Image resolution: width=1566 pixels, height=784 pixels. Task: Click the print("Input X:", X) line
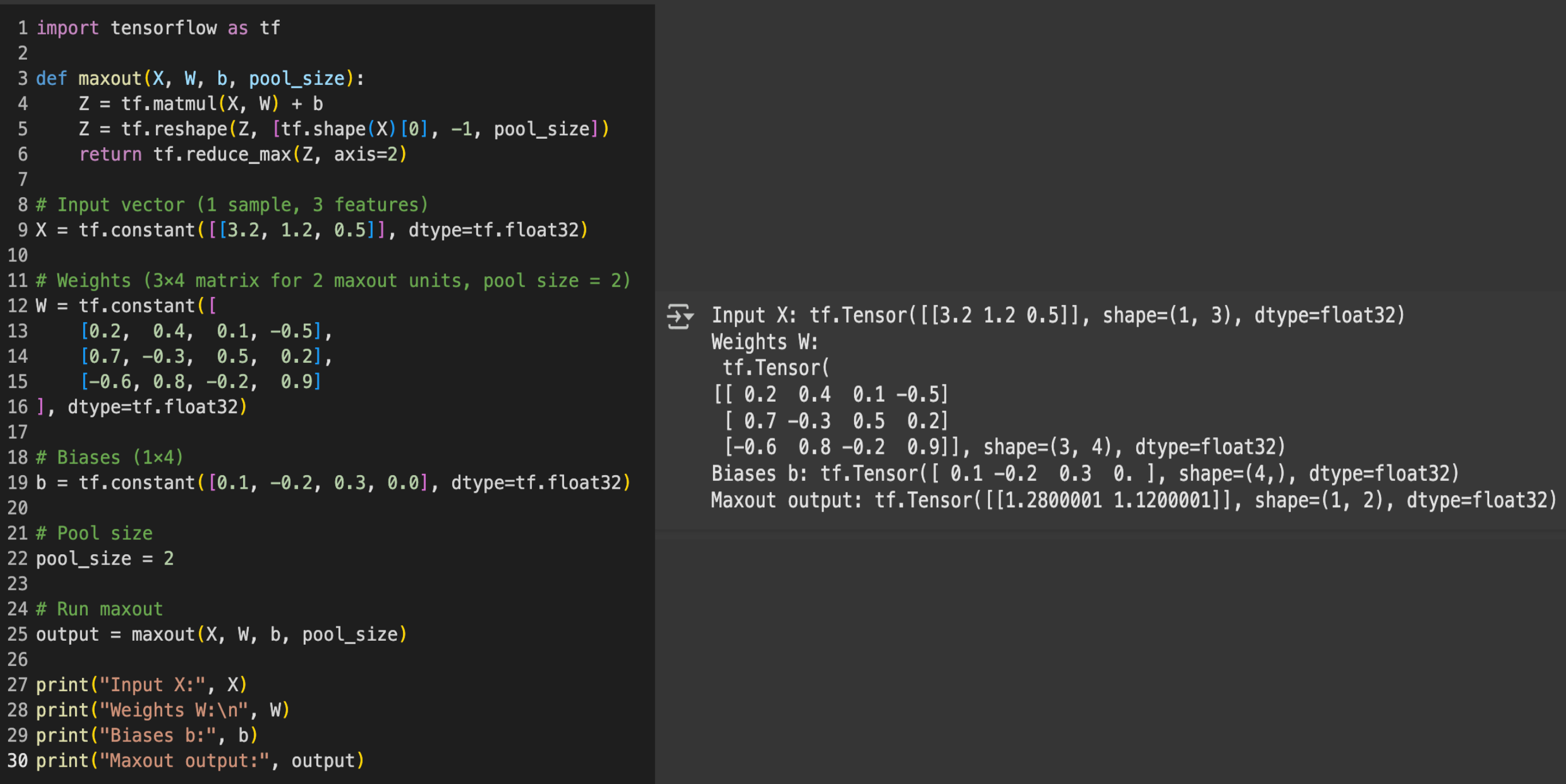pos(142,685)
